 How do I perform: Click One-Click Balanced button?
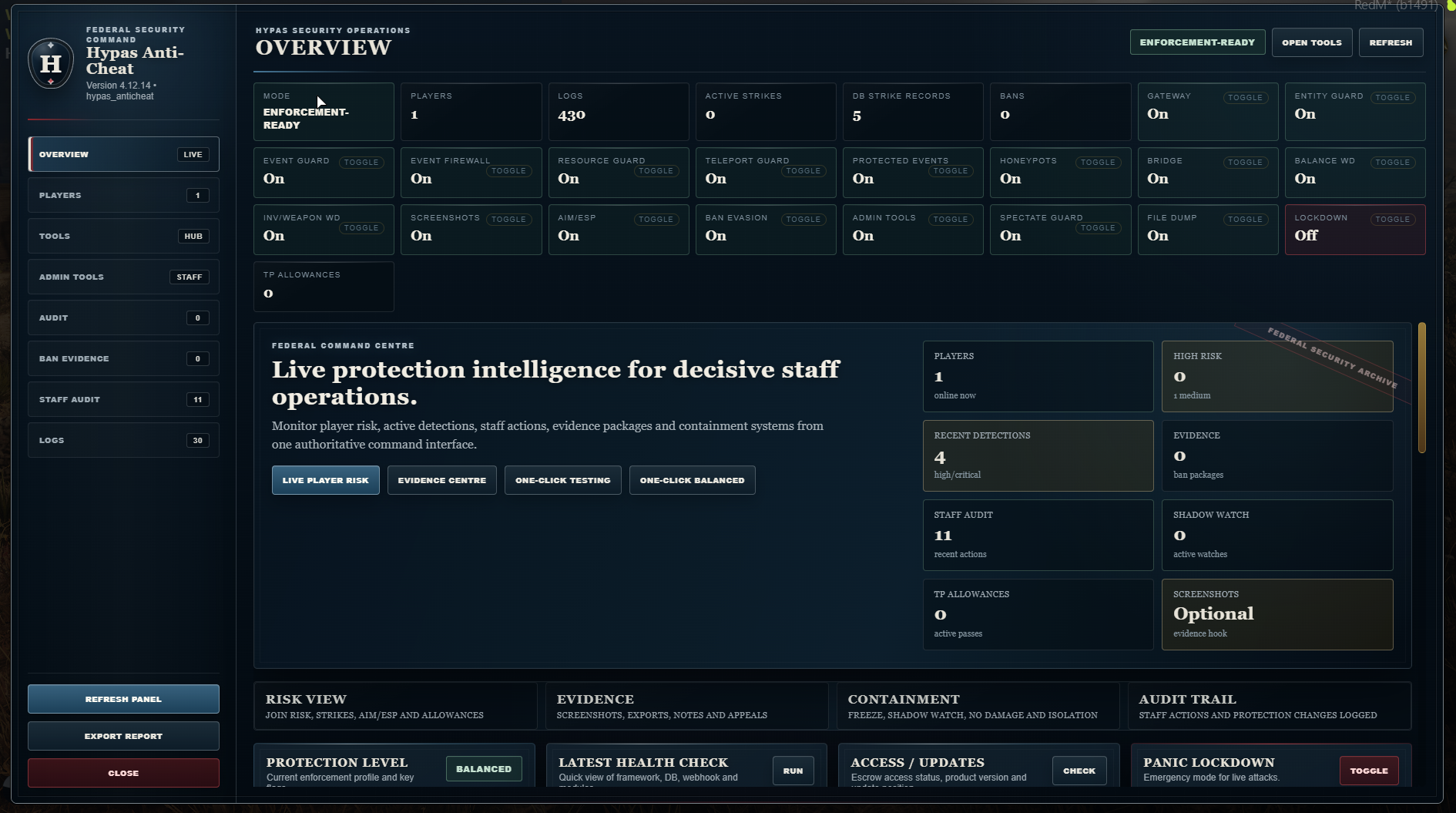[692, 480]
